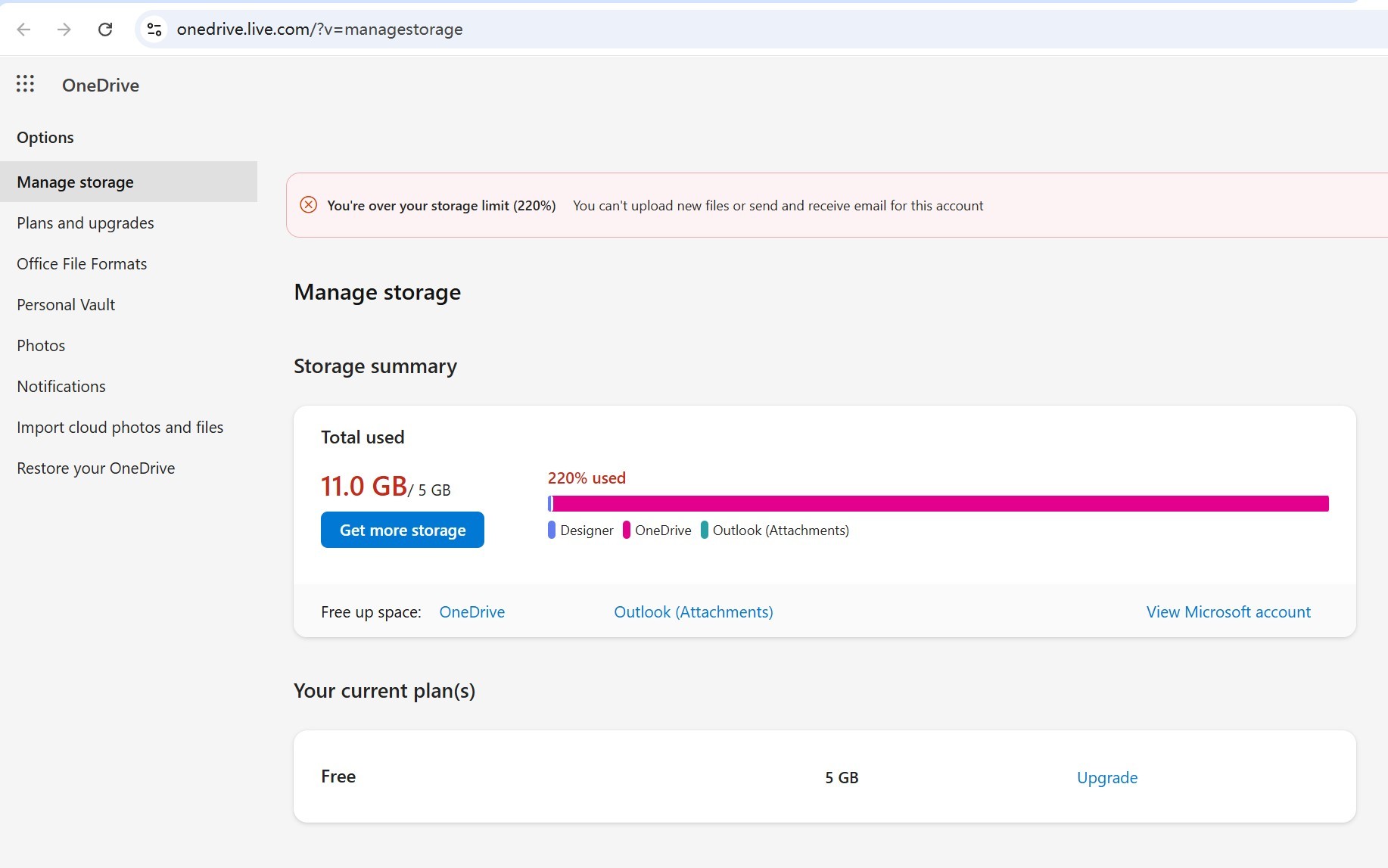This screenshot has height=868, width=1388.
Task: Click the OneDrive title in the header
Action: tap(101, 85)
